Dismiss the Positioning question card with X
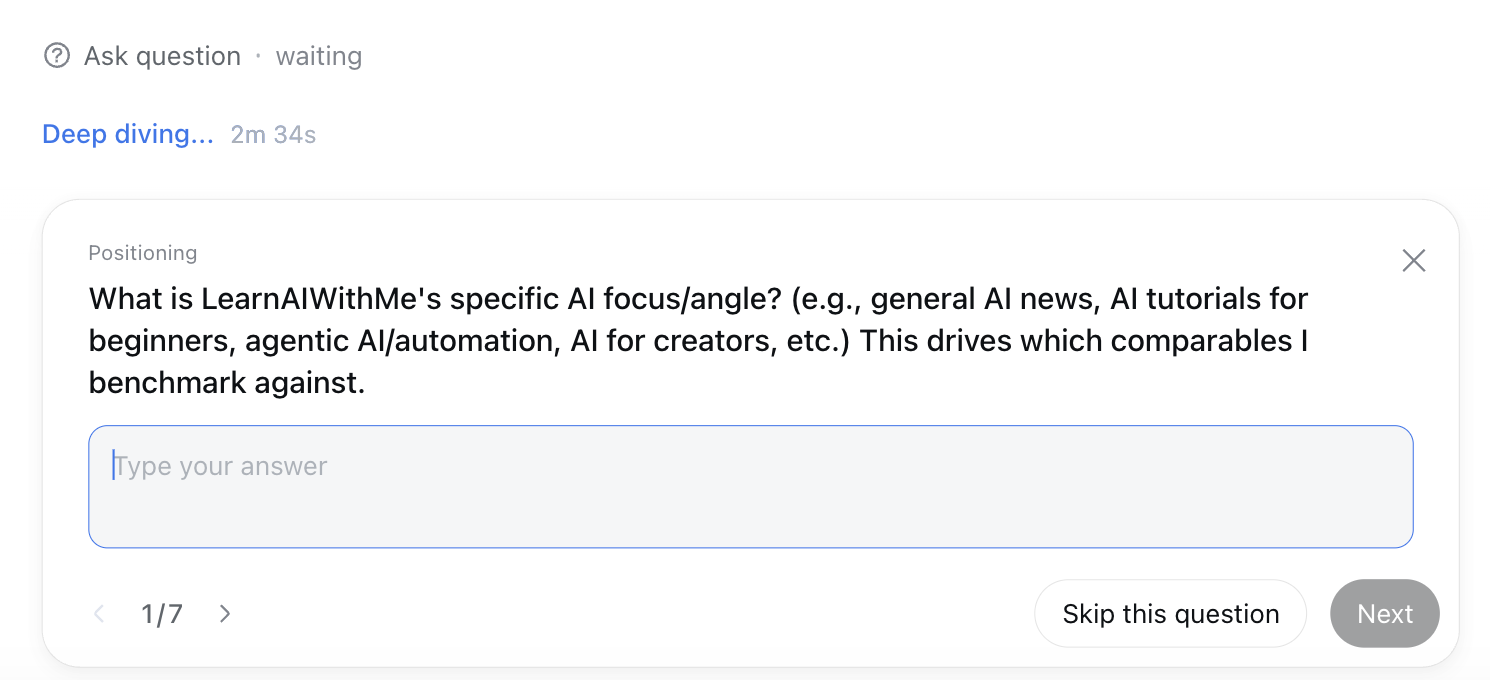 click(x=1413, y=261)
